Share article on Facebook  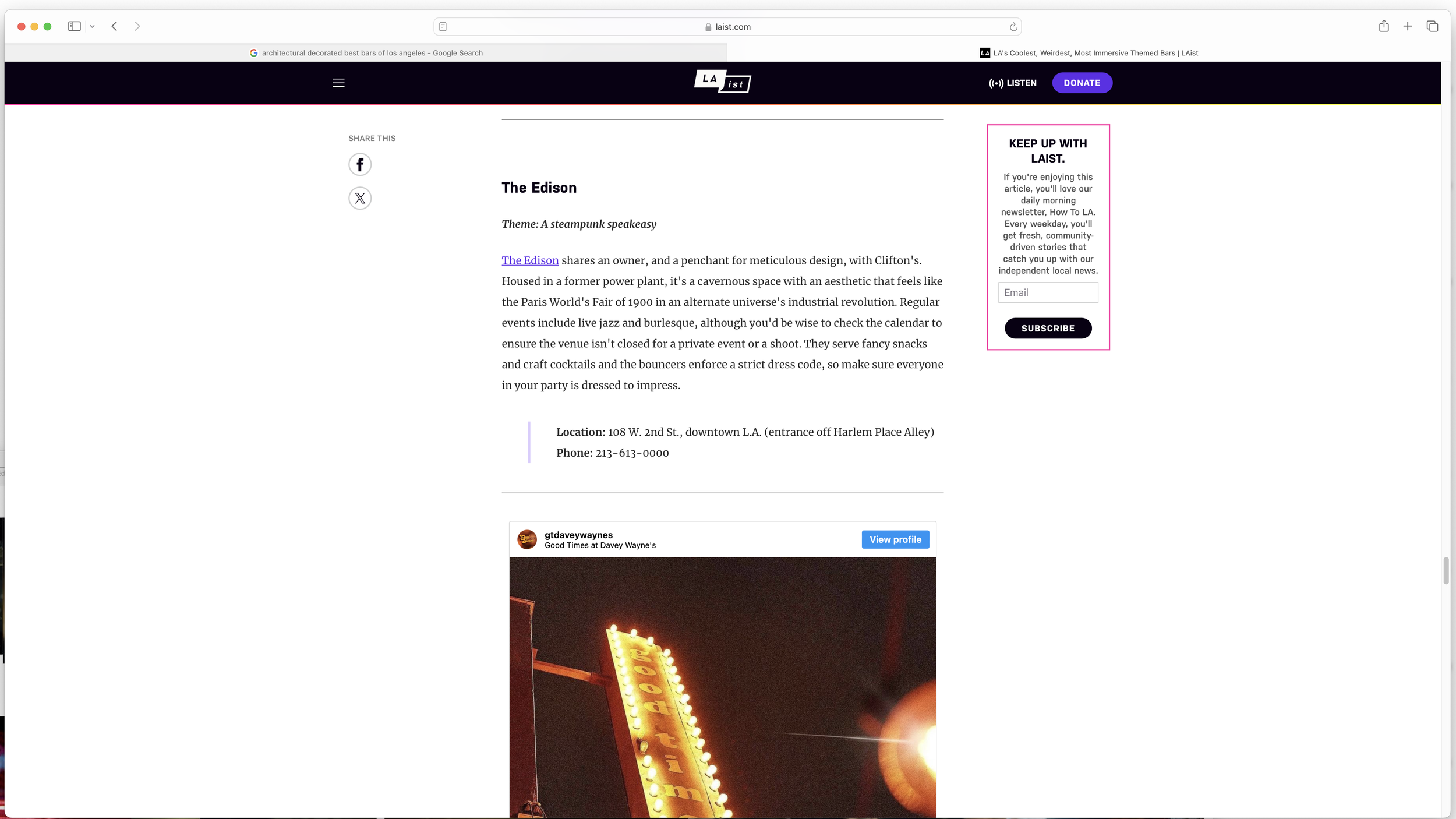coord(360,164)
